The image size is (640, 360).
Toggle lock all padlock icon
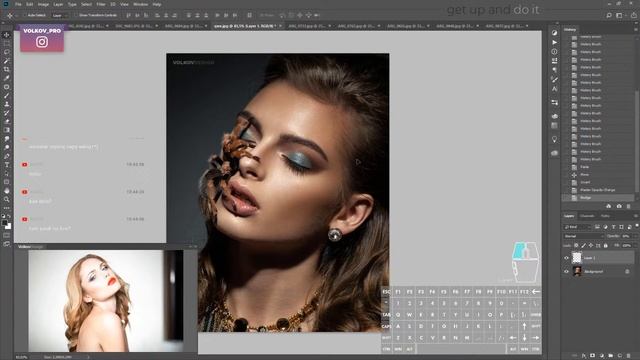[606, 245]
